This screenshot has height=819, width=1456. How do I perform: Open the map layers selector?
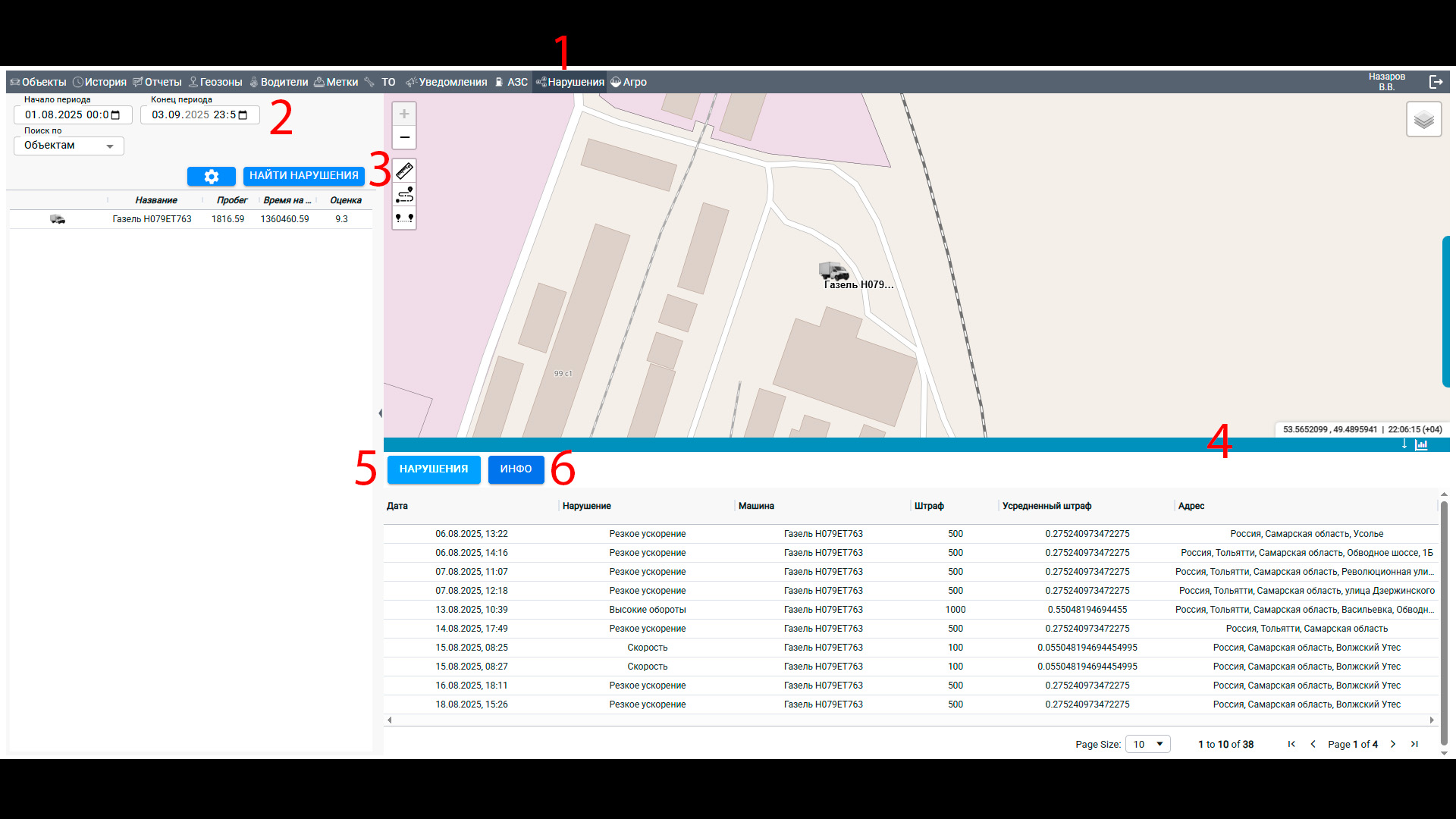pyautogui.click(x=1423, y=120)
